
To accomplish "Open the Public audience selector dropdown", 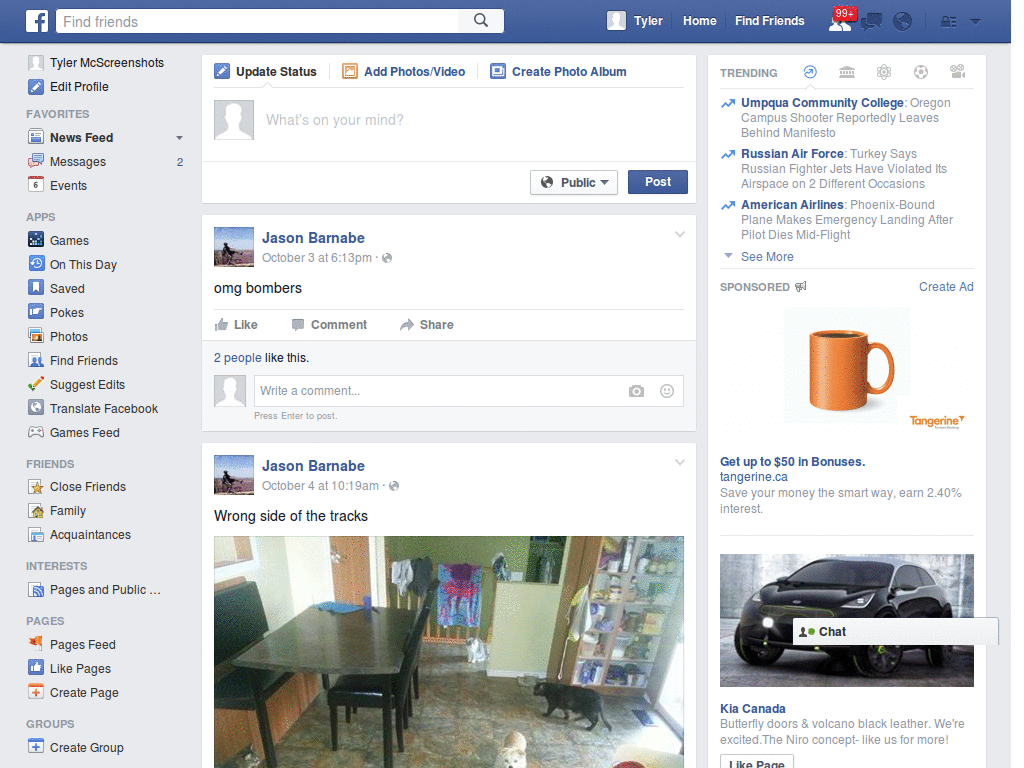I will [574, 182].
